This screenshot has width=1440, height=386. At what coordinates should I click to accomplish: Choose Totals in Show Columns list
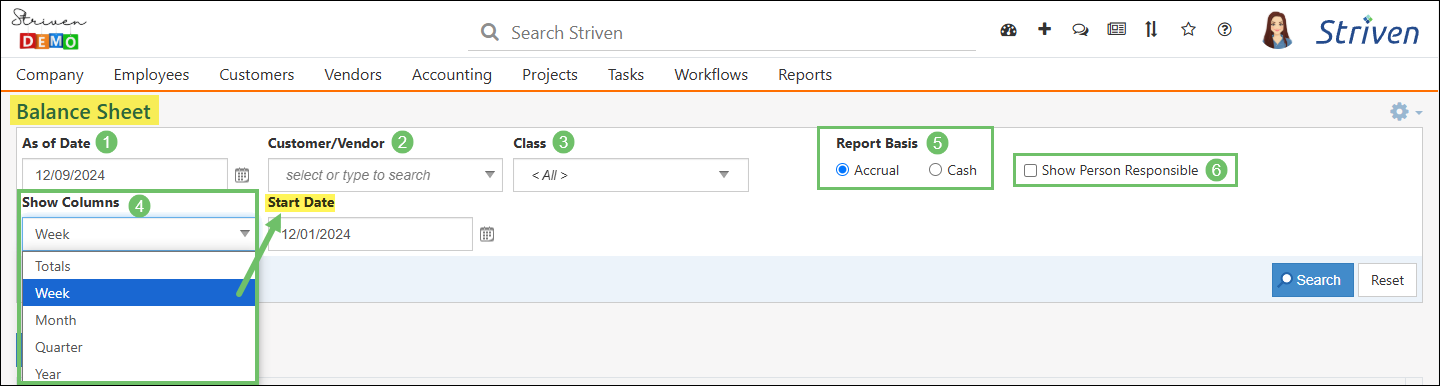click(139, 266)
